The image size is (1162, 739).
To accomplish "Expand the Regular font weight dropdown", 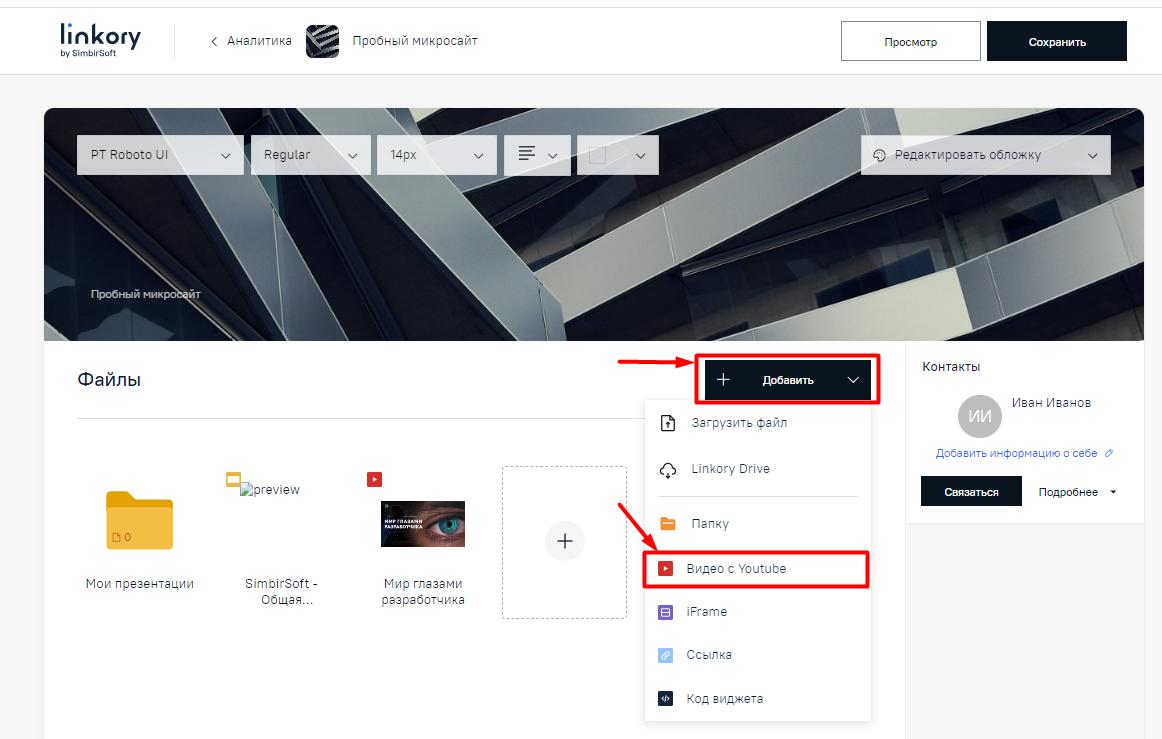I will [310, 155].
